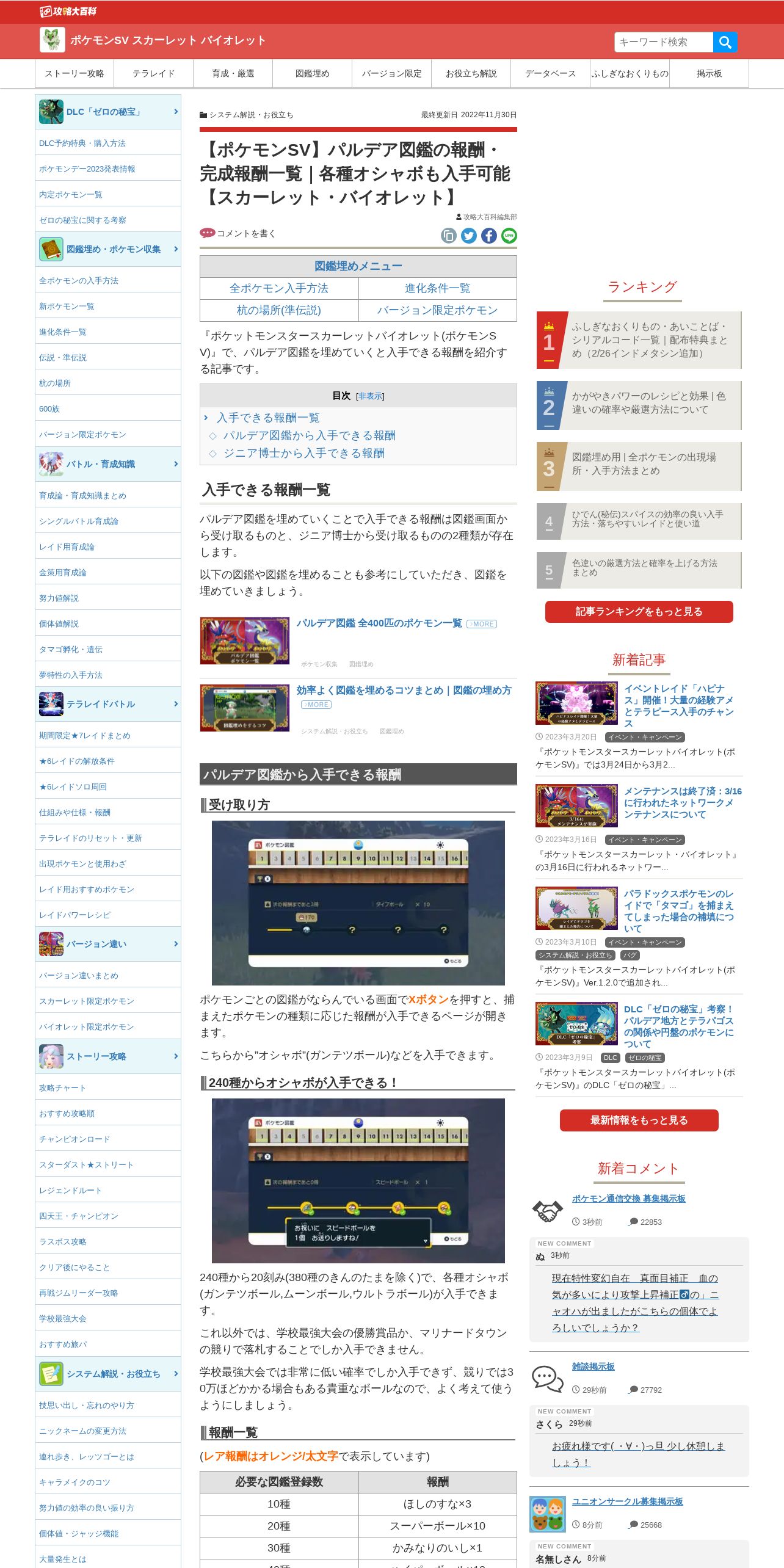Click MORE badge on パルデア図鑑 article
This screenshot has width=784, height=1568.
point(482,624)
